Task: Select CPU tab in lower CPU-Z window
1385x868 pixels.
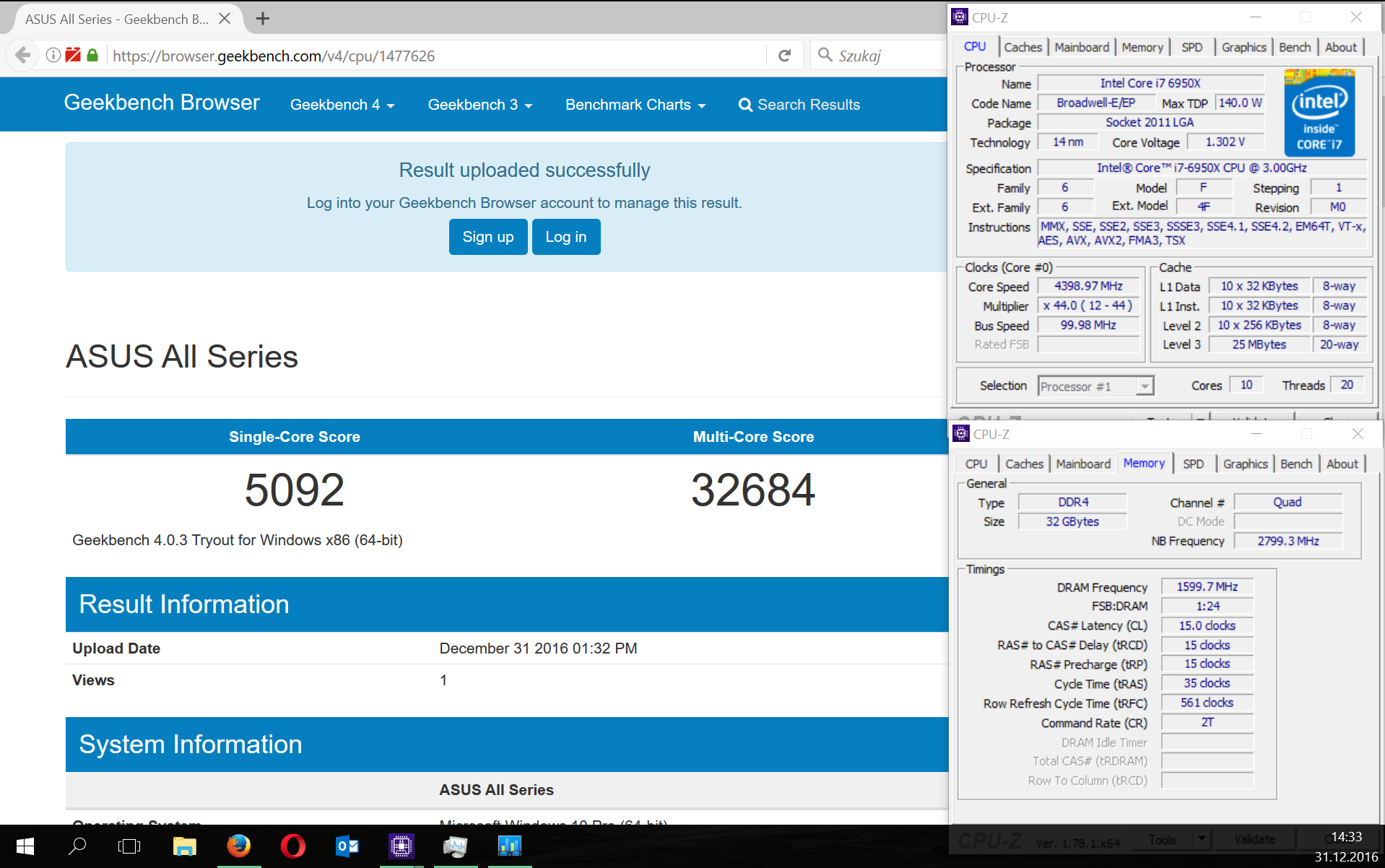Action: (976, 464)
